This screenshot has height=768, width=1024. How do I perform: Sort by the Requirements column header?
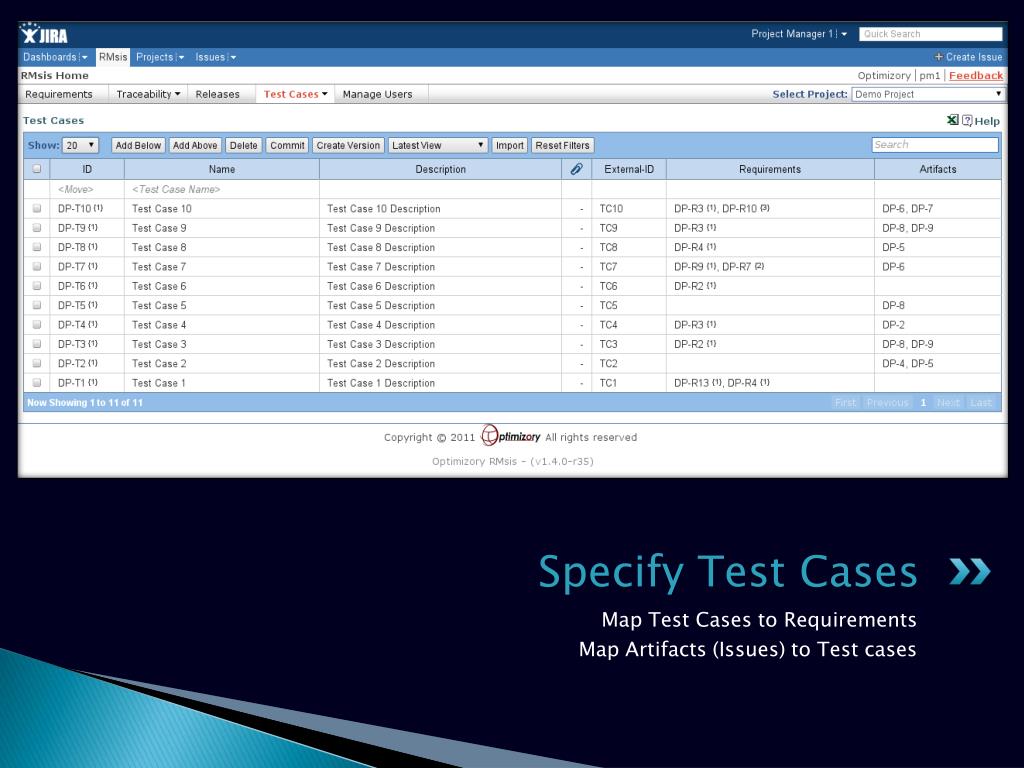coord(770,169)
